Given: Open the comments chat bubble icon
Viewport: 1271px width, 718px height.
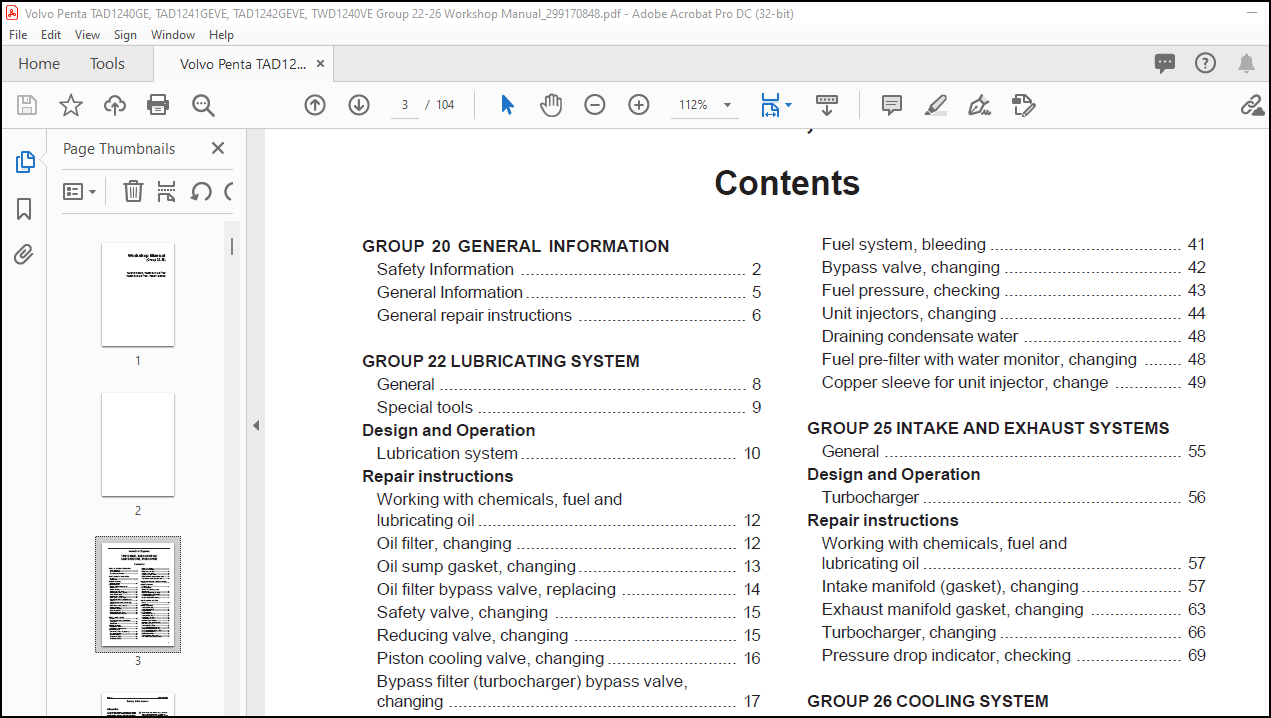Looking at the screenshot, I should (1165, 63).
